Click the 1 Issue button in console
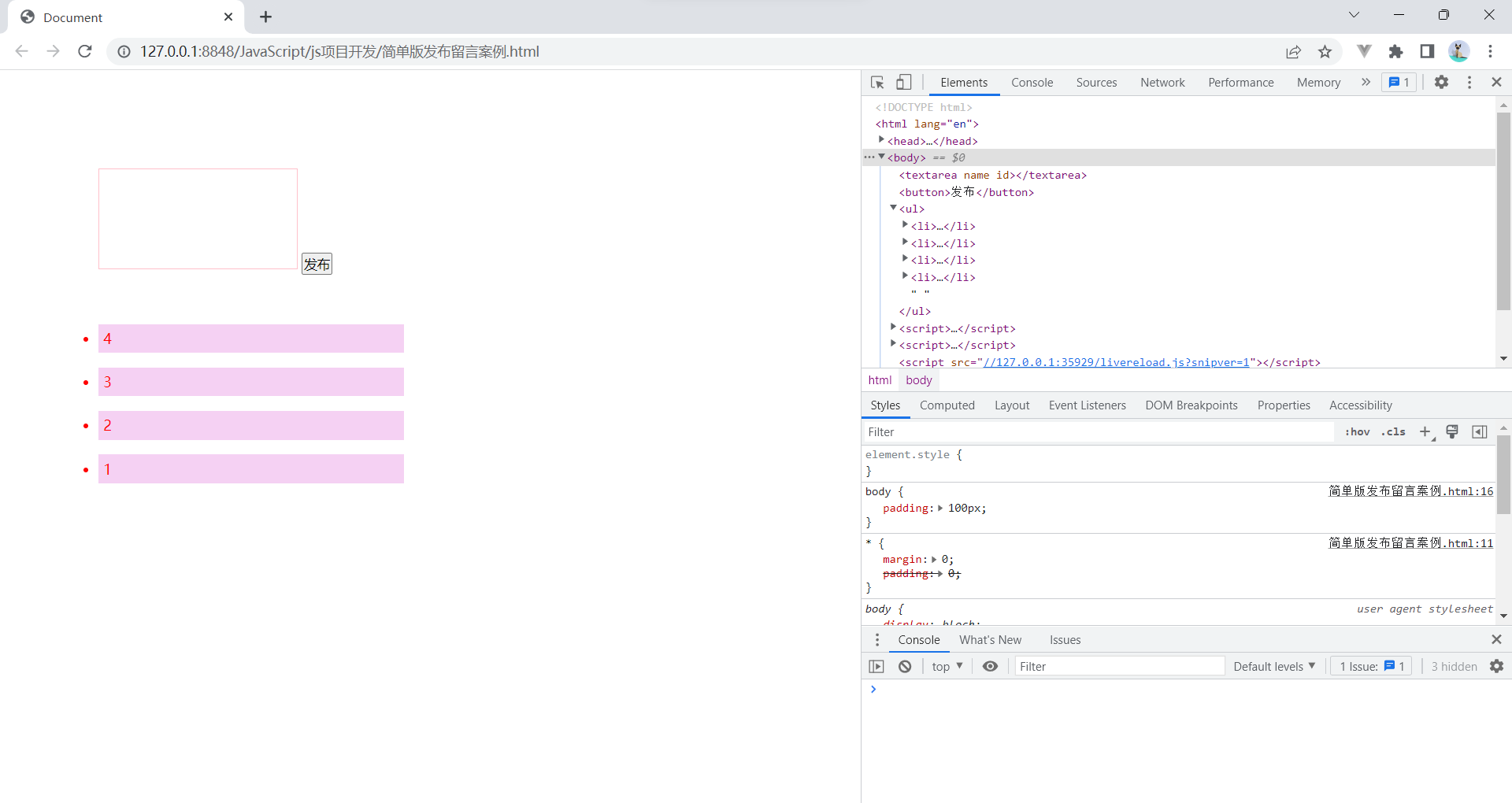 tap(1372, 667)
